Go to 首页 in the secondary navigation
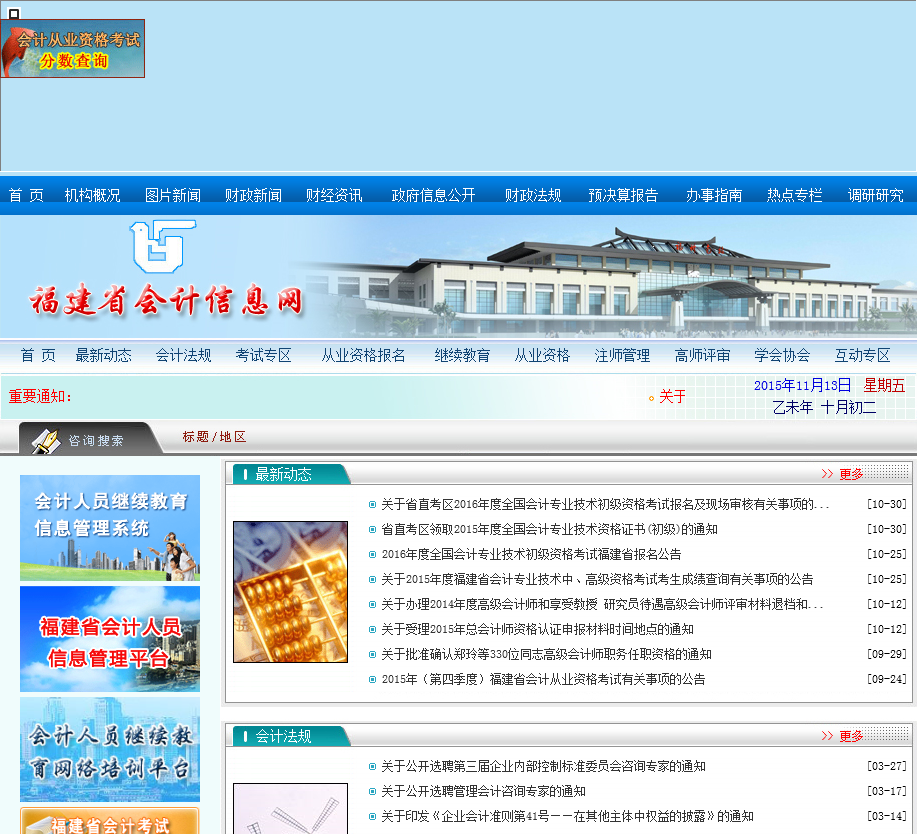 click(38, 356)
